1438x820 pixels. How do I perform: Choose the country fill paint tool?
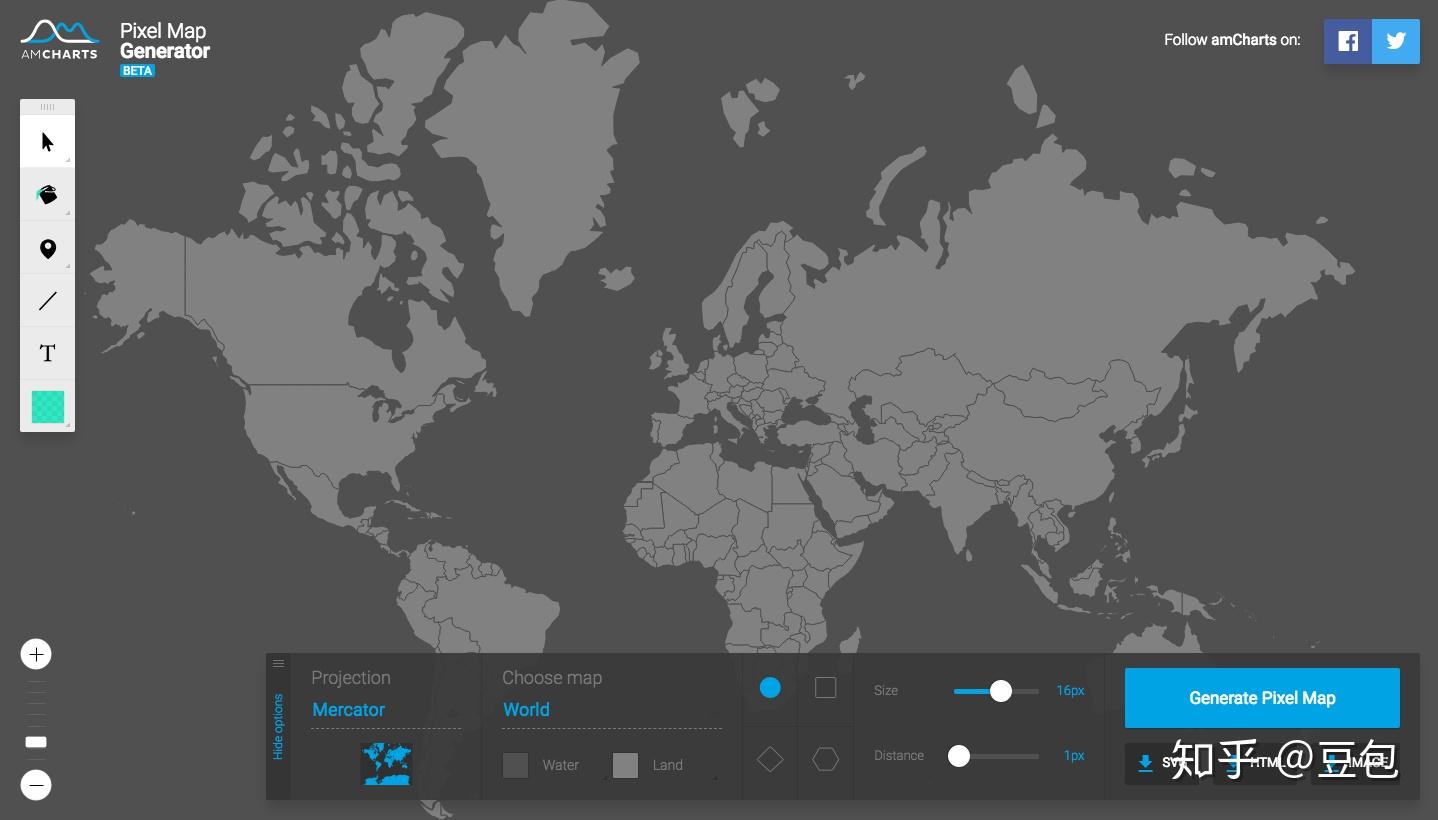pos(47,194)
